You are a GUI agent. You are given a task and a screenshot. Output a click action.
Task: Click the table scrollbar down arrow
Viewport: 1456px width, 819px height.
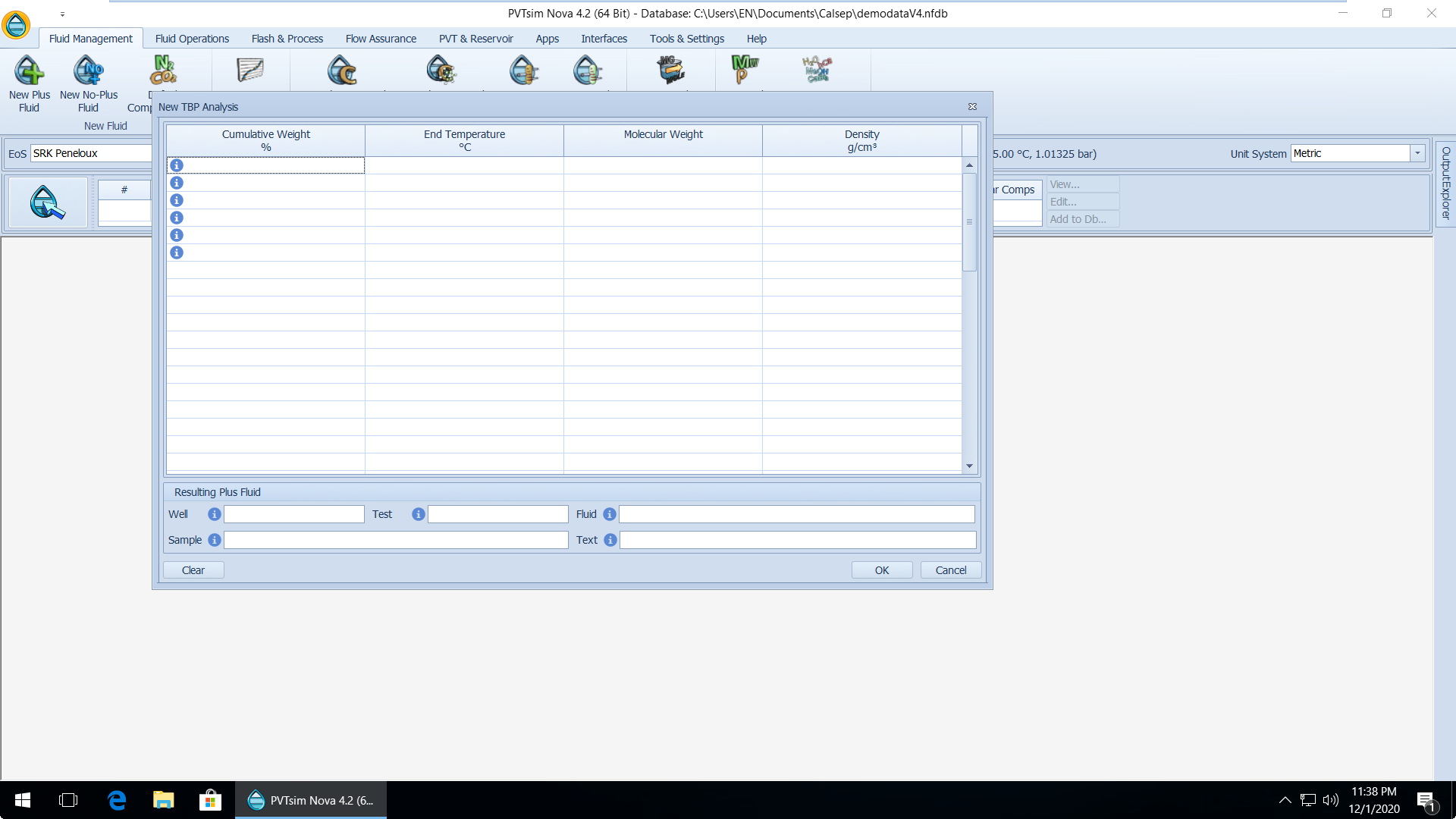point(969,466)
